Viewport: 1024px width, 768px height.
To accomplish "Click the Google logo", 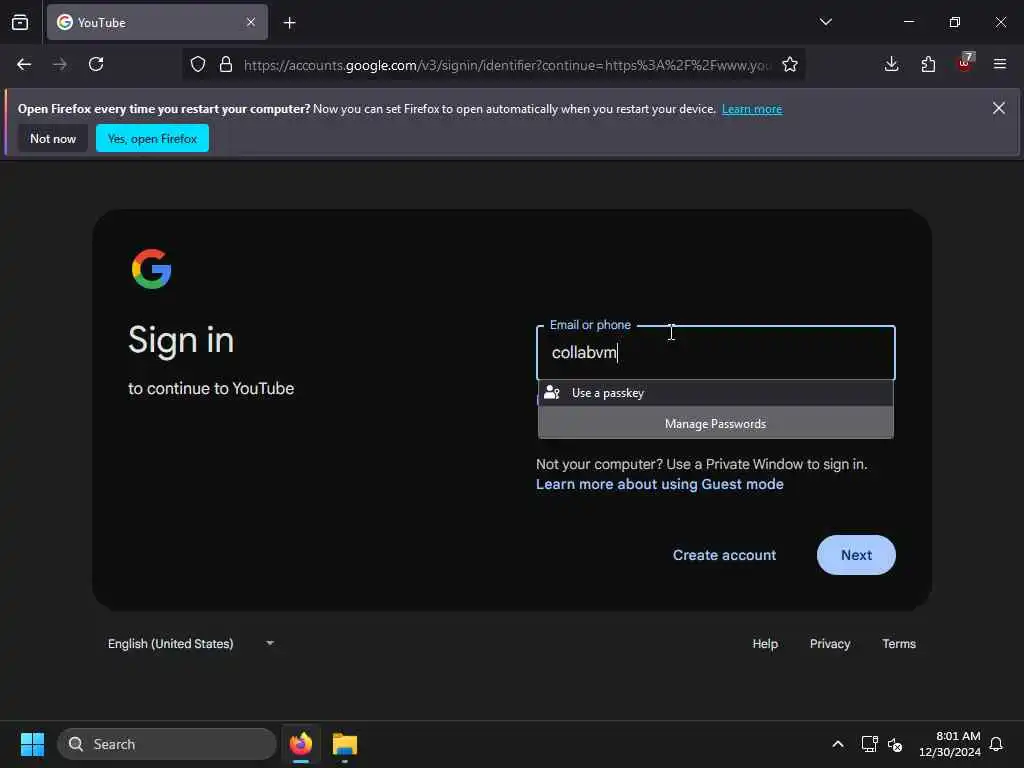I will point(152,268).
